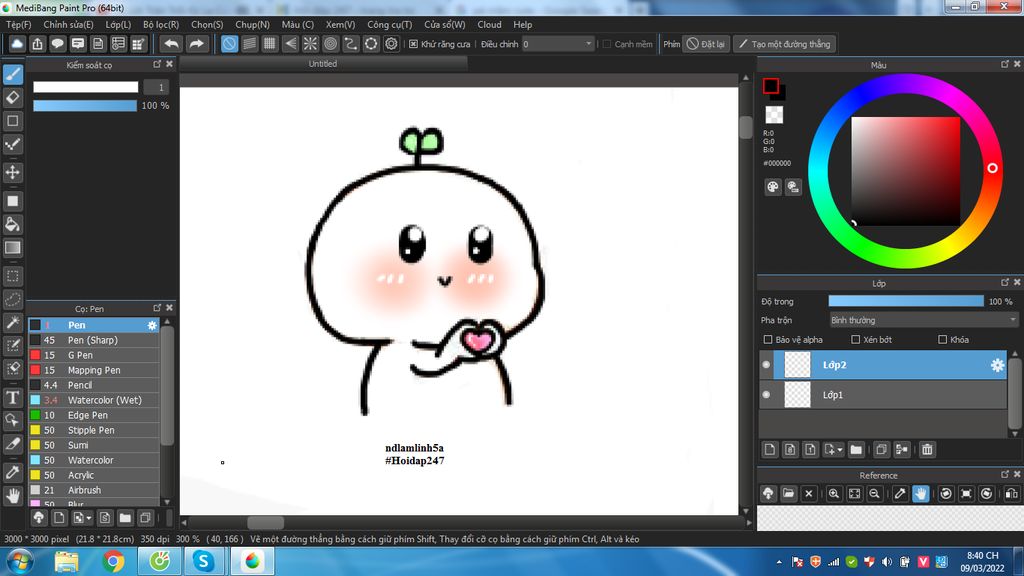Open the add-layer dropdown arrow in Lớp panel
The height and width of the screenshot is (576, 1024).
840,450
